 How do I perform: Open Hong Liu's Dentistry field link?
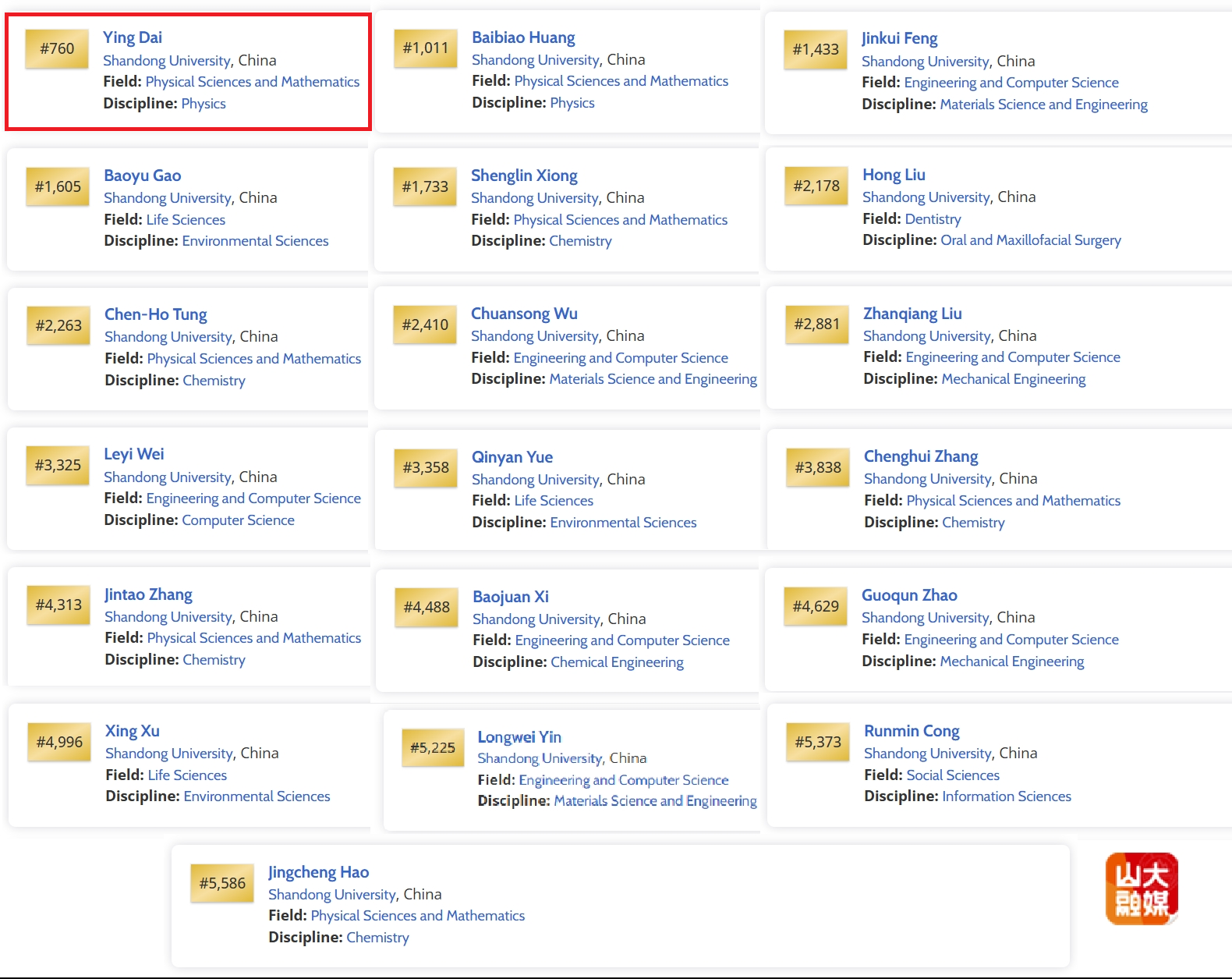pyautogui.click(x=933, y=219)
